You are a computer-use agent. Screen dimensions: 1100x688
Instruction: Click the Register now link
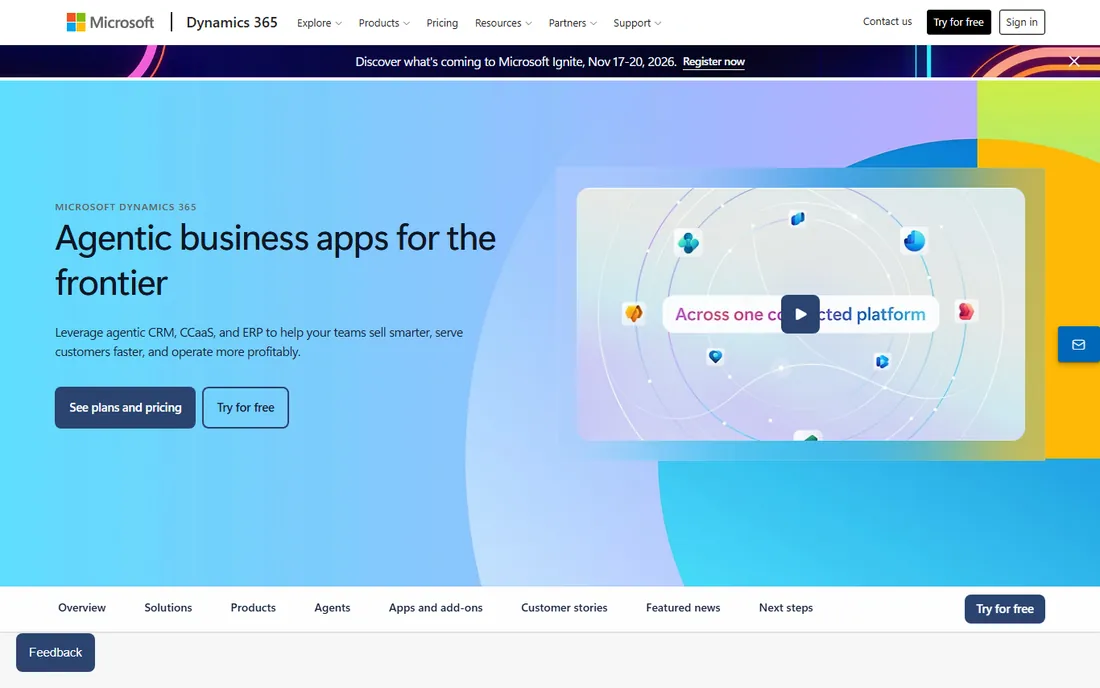click(713, 62)
